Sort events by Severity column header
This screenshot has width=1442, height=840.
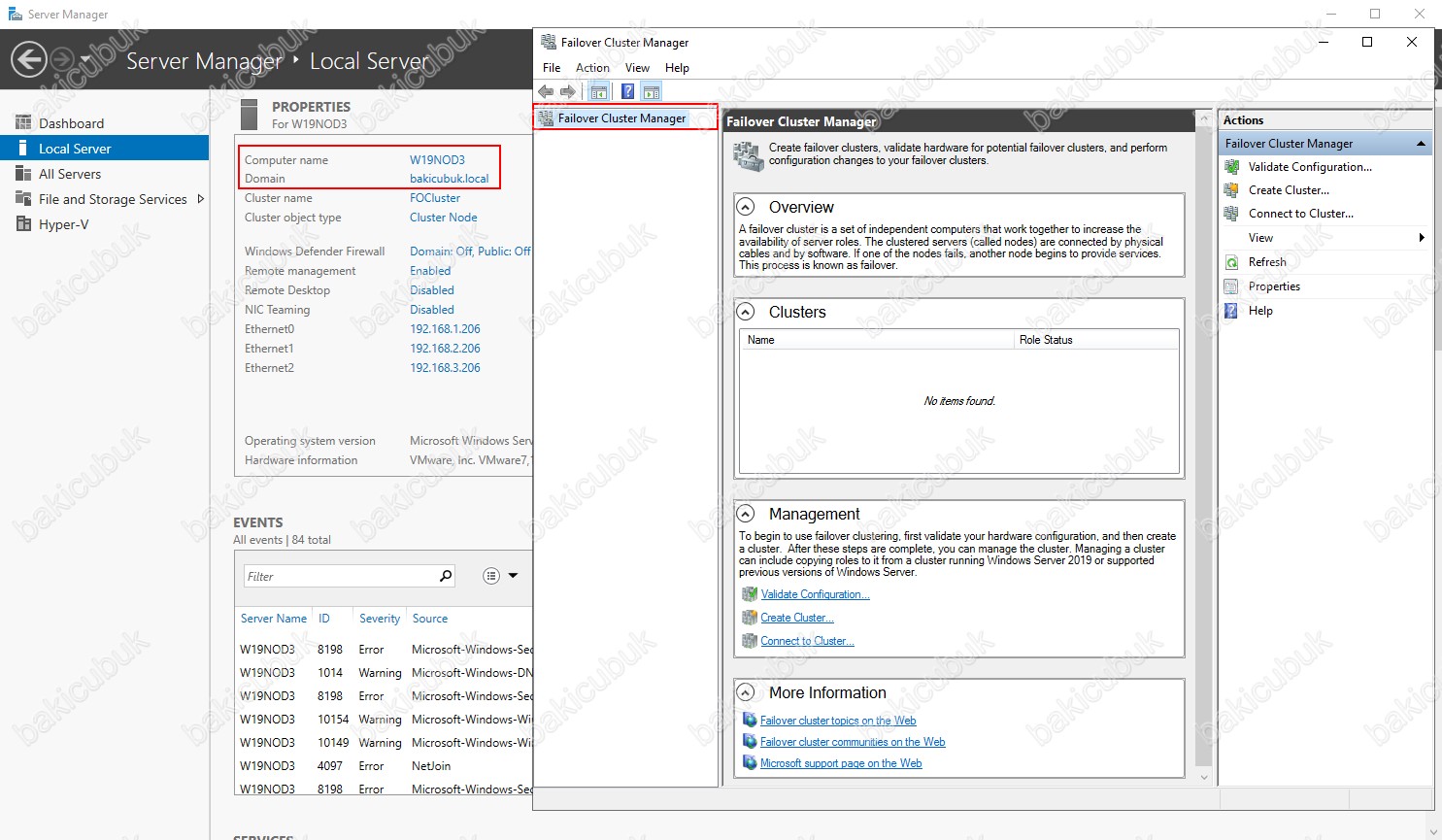(380, 619)
